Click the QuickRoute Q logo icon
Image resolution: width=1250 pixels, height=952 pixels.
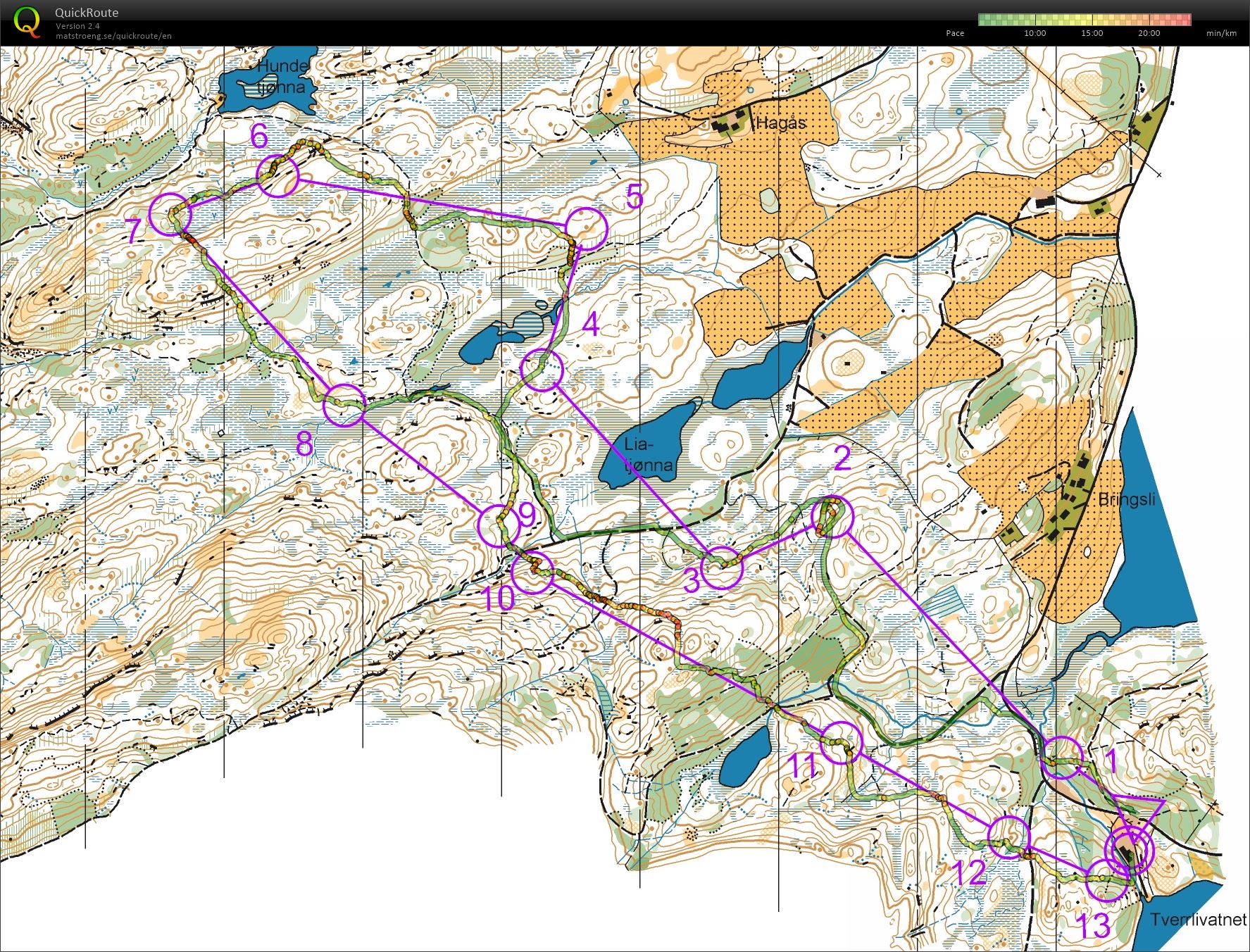(x=27, y=20)
